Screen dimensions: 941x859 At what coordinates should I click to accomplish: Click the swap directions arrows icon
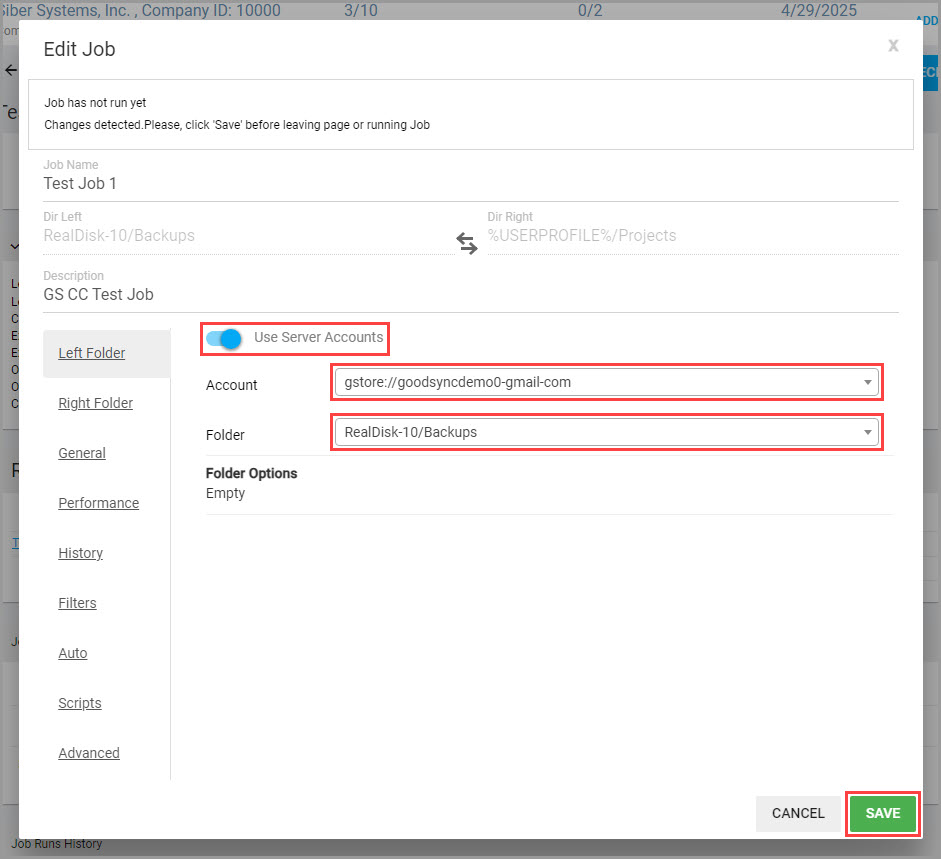pyautogui.click(x=467, y=243)
